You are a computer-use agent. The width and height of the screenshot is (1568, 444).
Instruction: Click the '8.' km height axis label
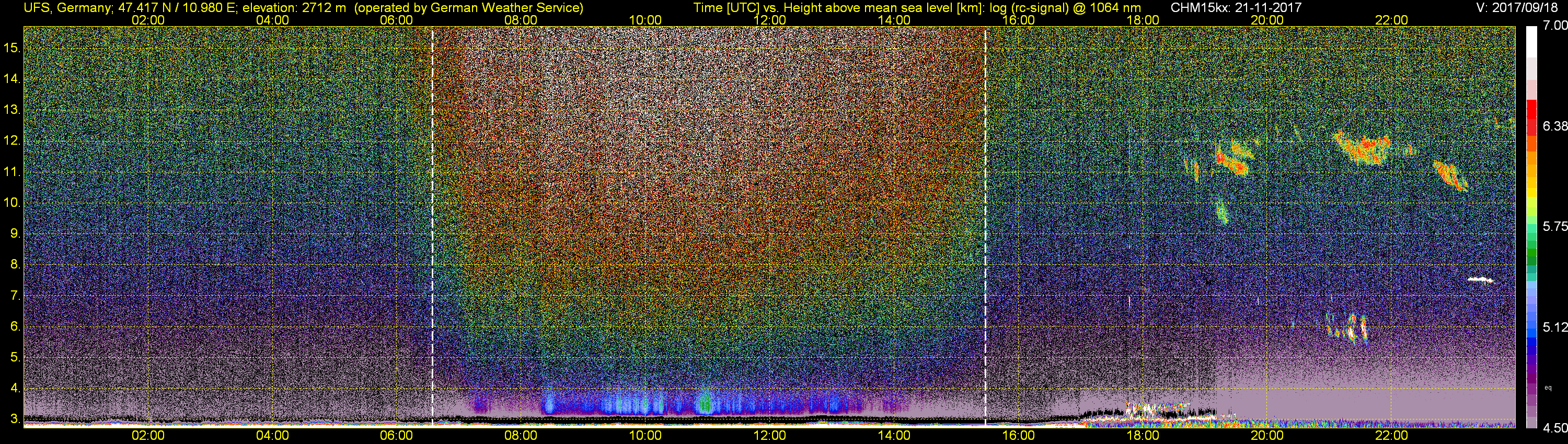point(15,264)
